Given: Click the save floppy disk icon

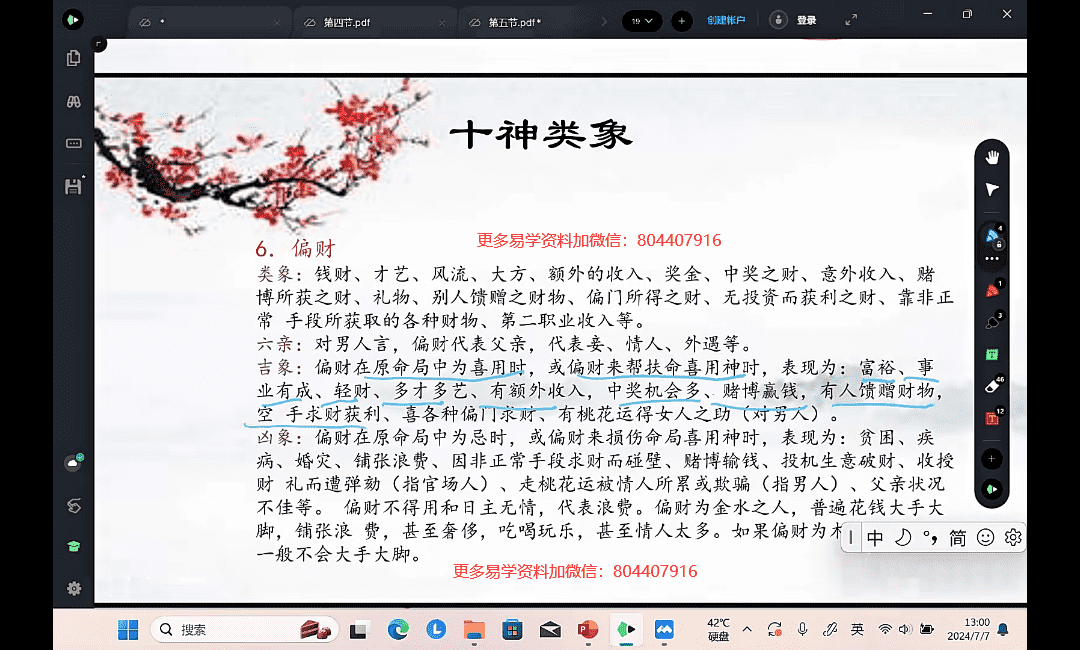Looking at the screenshot, I should (x=73, y=186).
